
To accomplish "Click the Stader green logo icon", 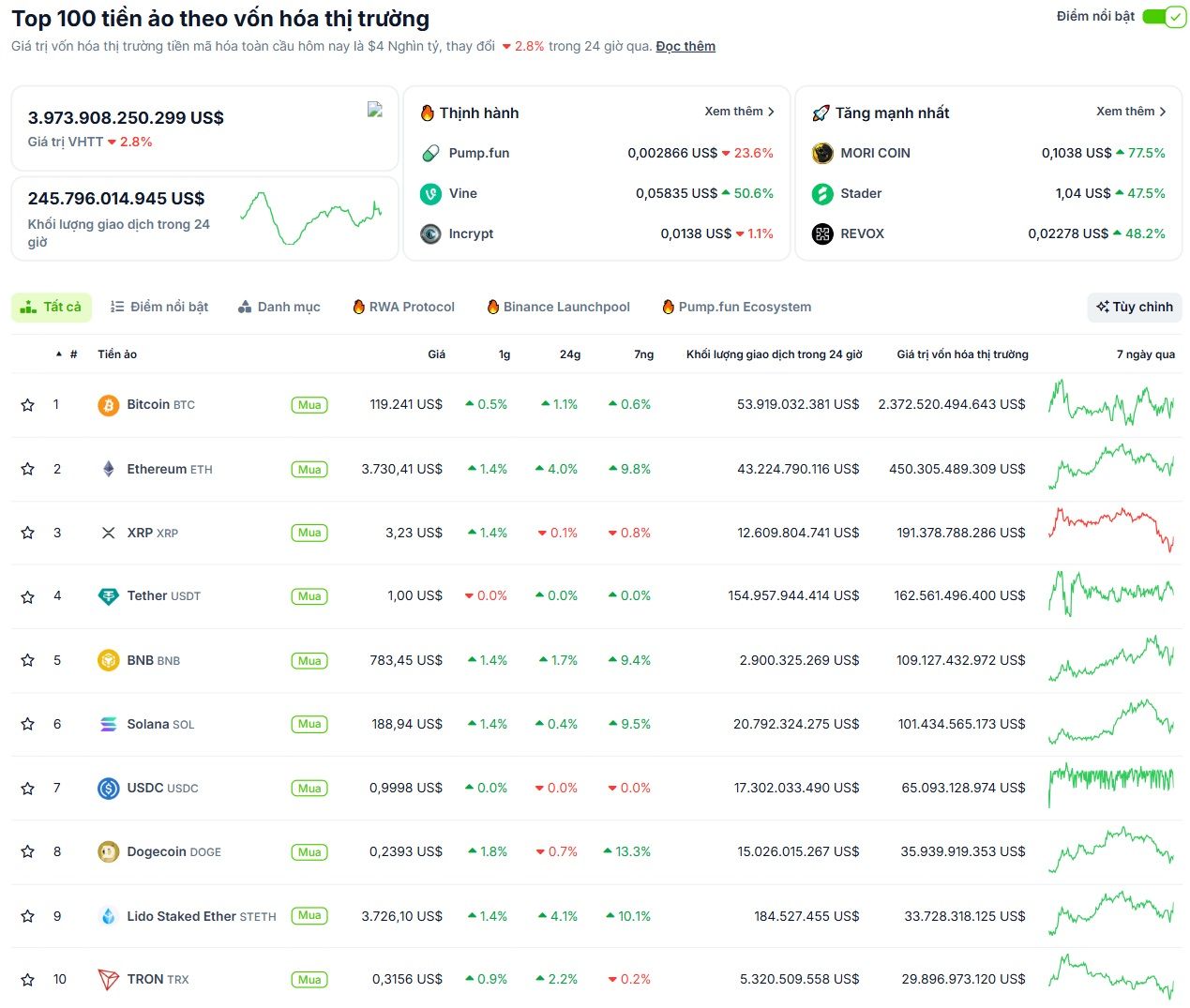I will tap(822, 193).
